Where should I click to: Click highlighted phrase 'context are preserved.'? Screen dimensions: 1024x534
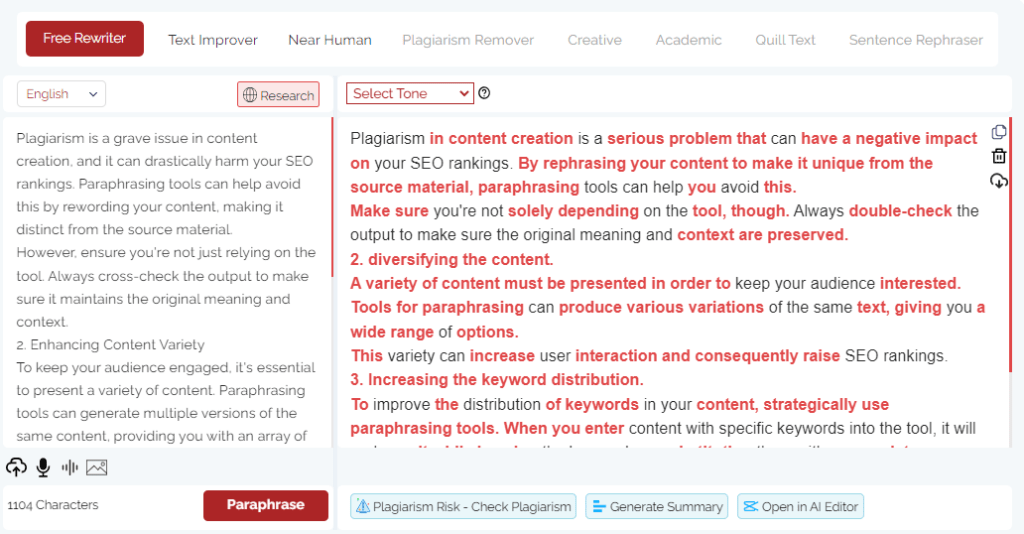pyautogui.click(x=762, y=235)
